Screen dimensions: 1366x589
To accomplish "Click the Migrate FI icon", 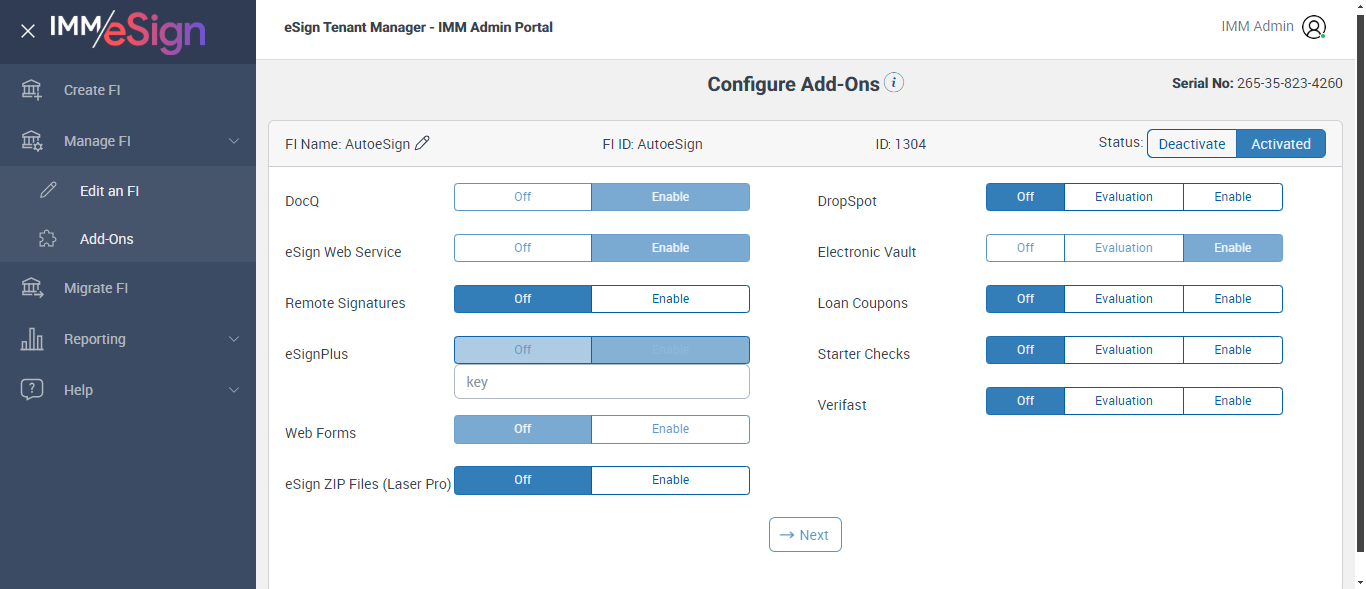I will (32, 288).
